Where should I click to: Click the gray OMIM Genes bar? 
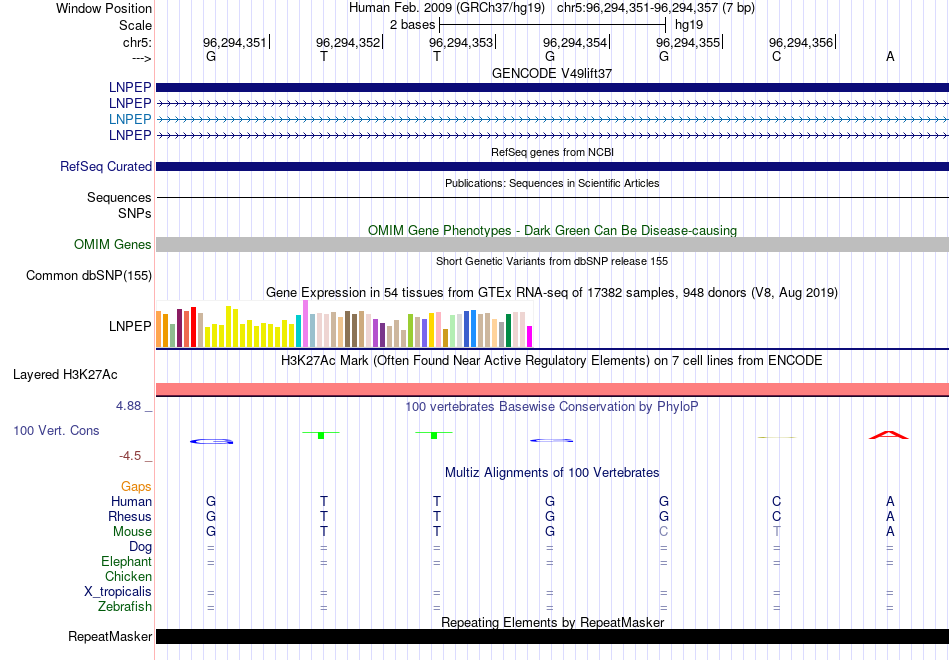552,244
